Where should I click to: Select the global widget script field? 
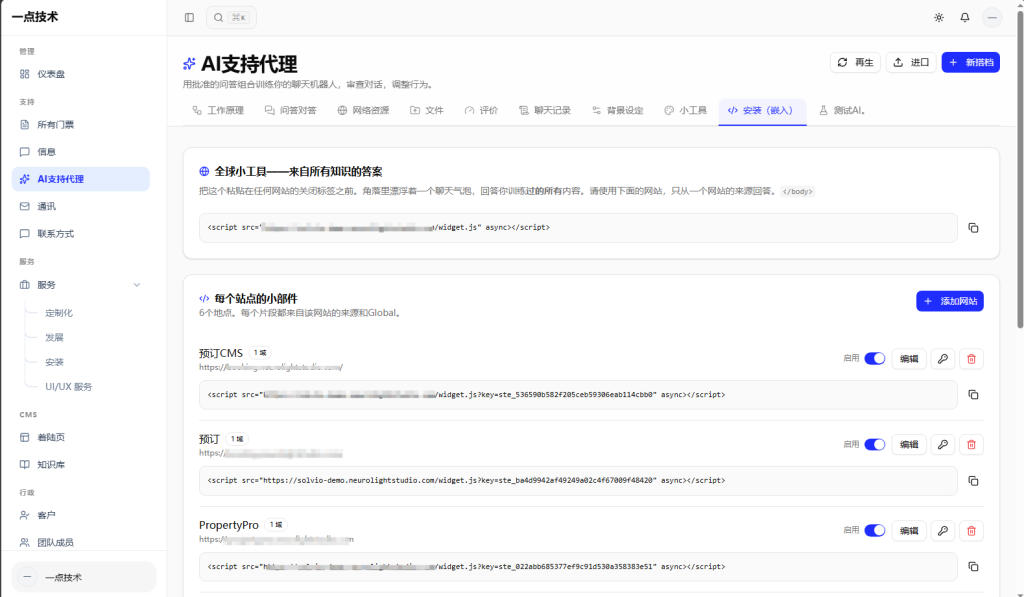click(578, 228)
